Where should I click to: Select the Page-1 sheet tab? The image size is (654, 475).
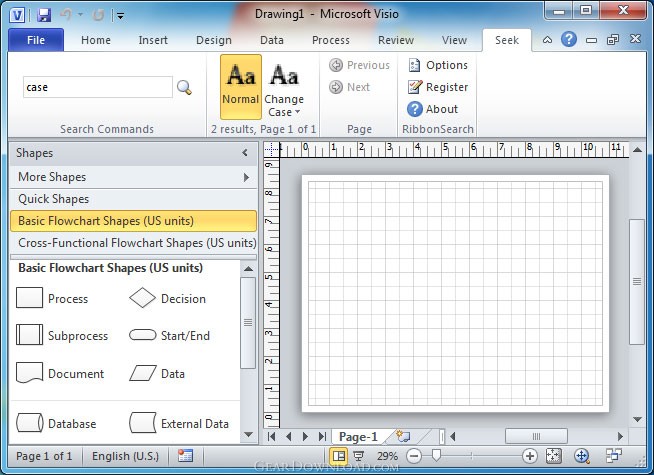(x=358, y=437)
